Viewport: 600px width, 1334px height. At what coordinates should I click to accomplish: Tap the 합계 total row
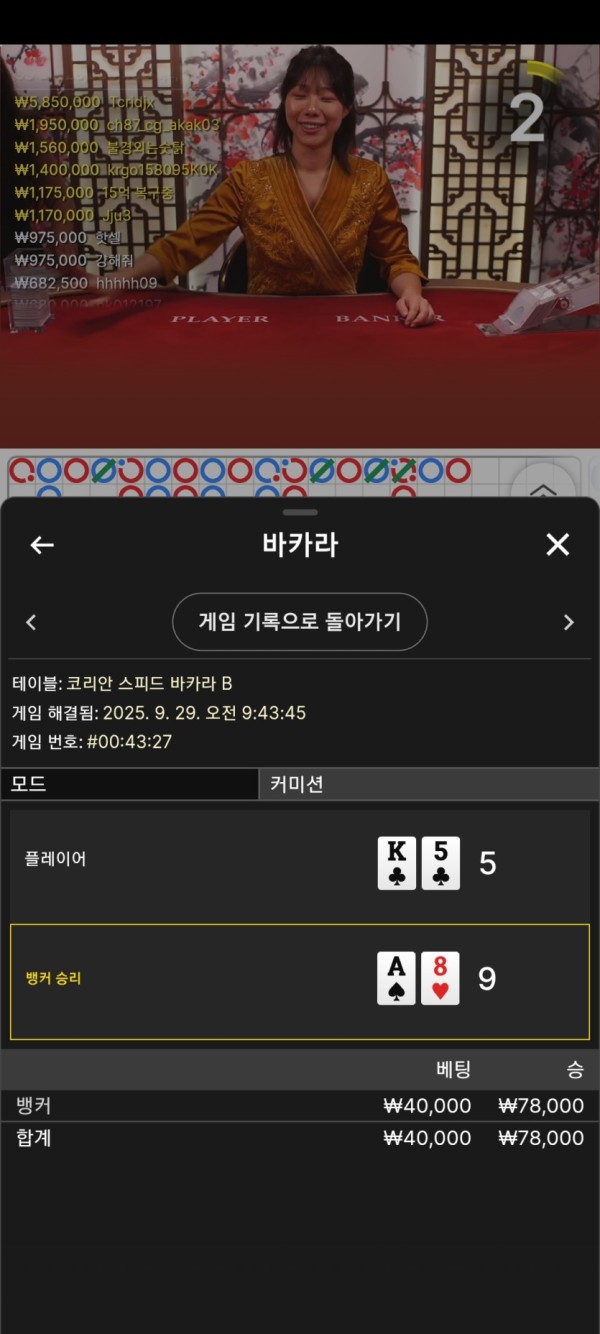[x=300, y=1138]
